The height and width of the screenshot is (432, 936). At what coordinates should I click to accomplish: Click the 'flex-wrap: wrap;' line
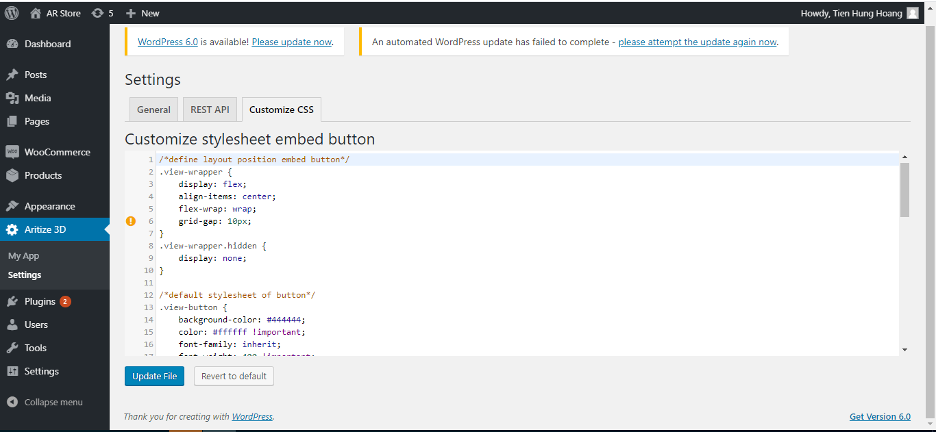(217, 209)
